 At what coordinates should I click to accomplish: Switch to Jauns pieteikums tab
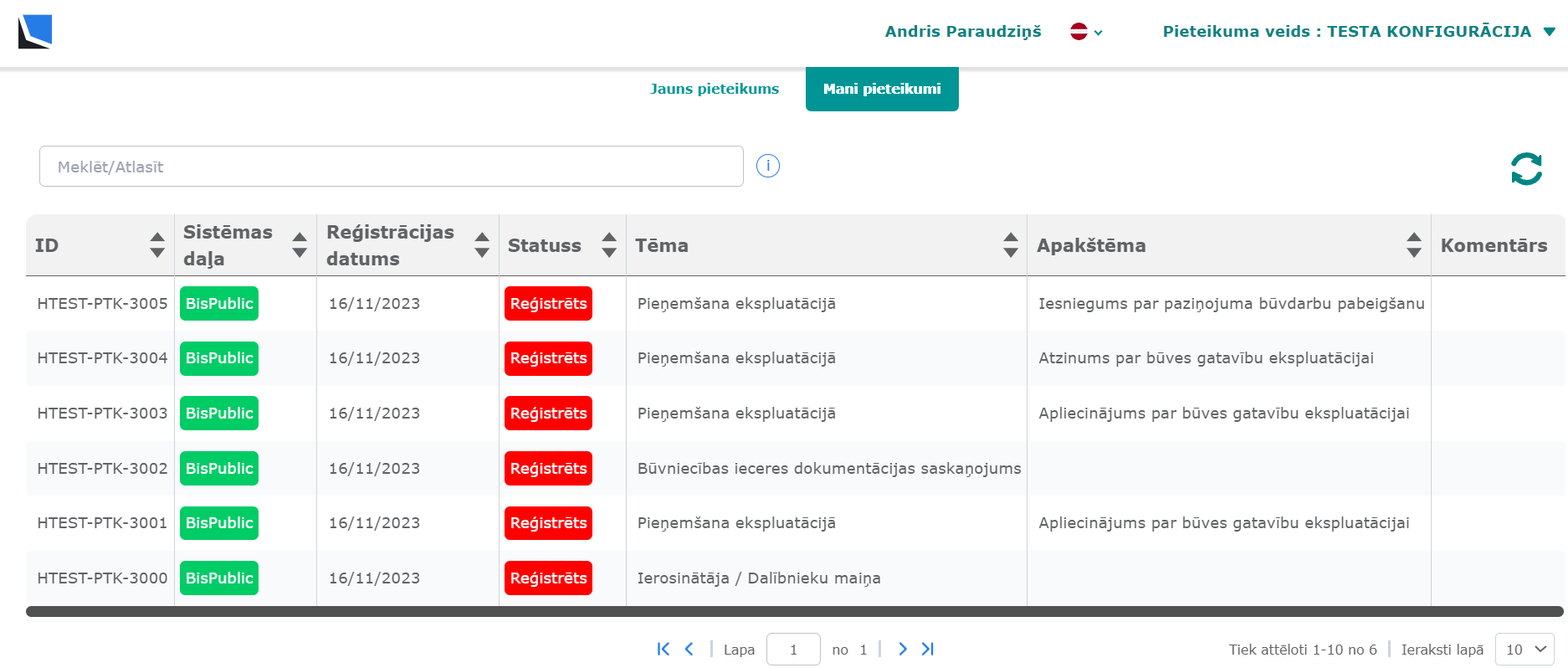click(x=715, y=89)
